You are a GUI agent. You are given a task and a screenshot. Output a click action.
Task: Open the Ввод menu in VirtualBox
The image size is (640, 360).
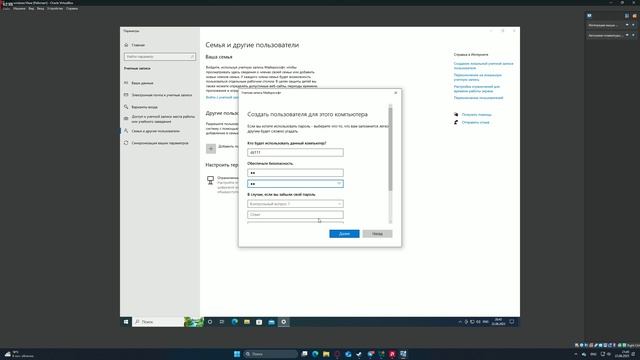(x=40, y=8)
